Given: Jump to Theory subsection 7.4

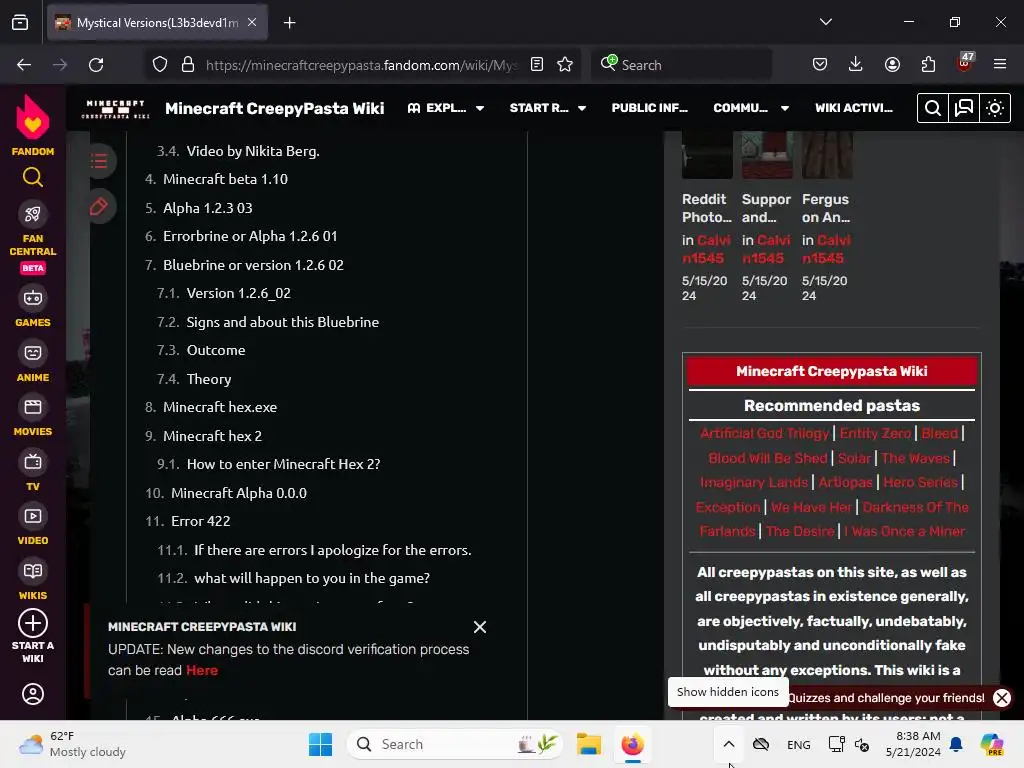Looking at the screenshot, I should 209,379.
